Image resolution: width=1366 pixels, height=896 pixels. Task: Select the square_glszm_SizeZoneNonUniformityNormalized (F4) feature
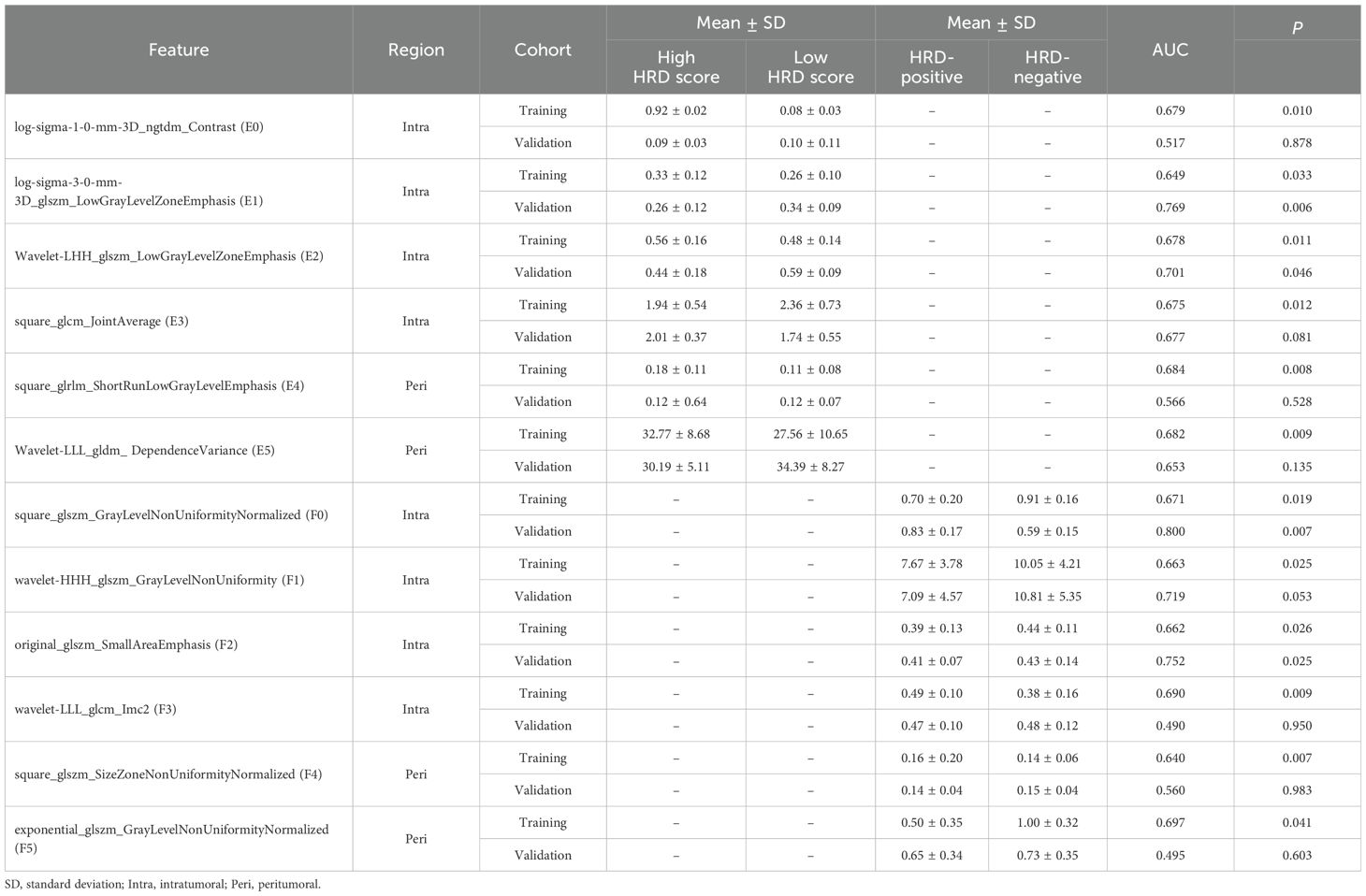[x=168, y=773]
